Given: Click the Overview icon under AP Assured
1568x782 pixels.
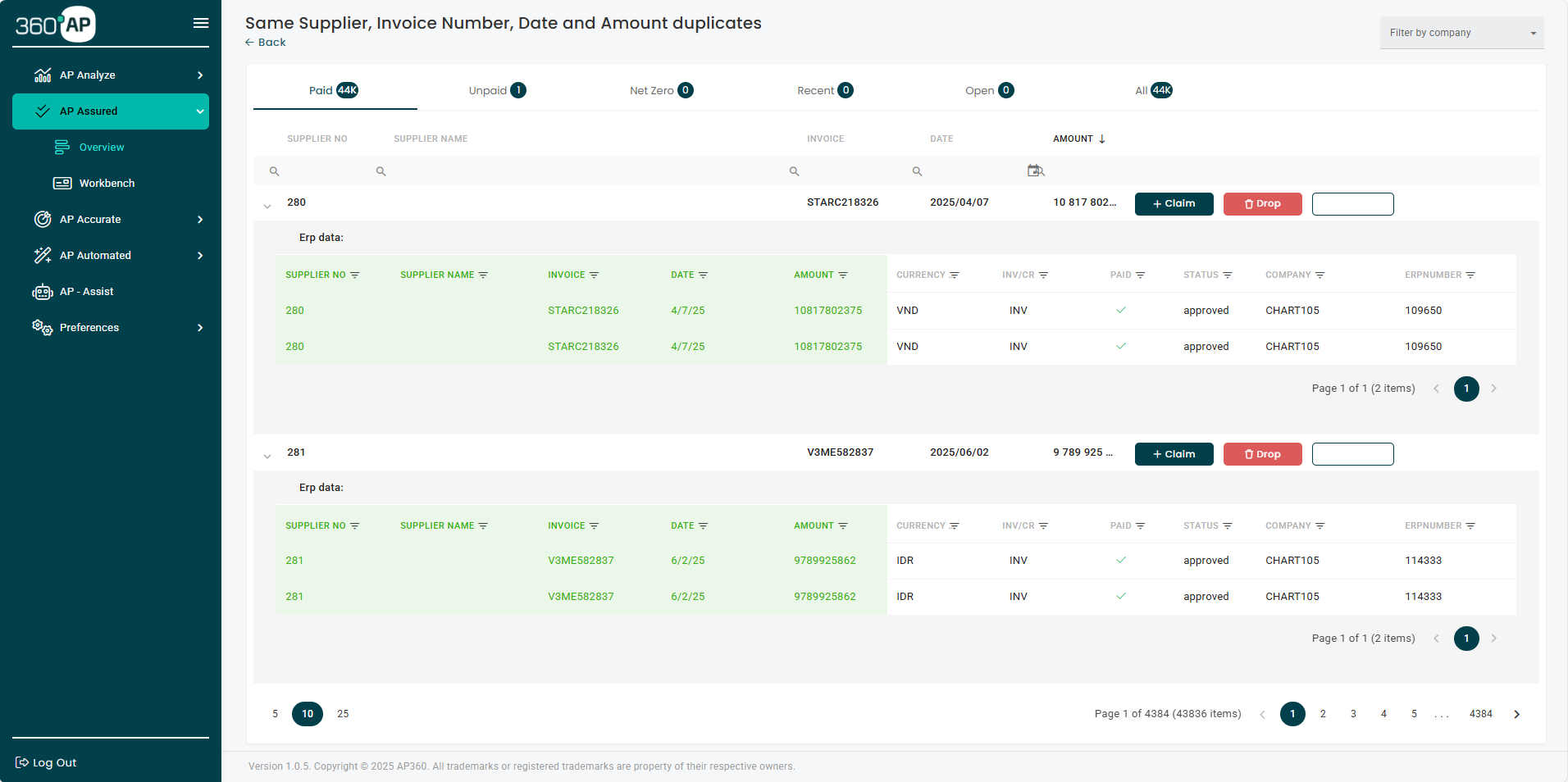Looking at the screenshot, I should pos(63,147).
